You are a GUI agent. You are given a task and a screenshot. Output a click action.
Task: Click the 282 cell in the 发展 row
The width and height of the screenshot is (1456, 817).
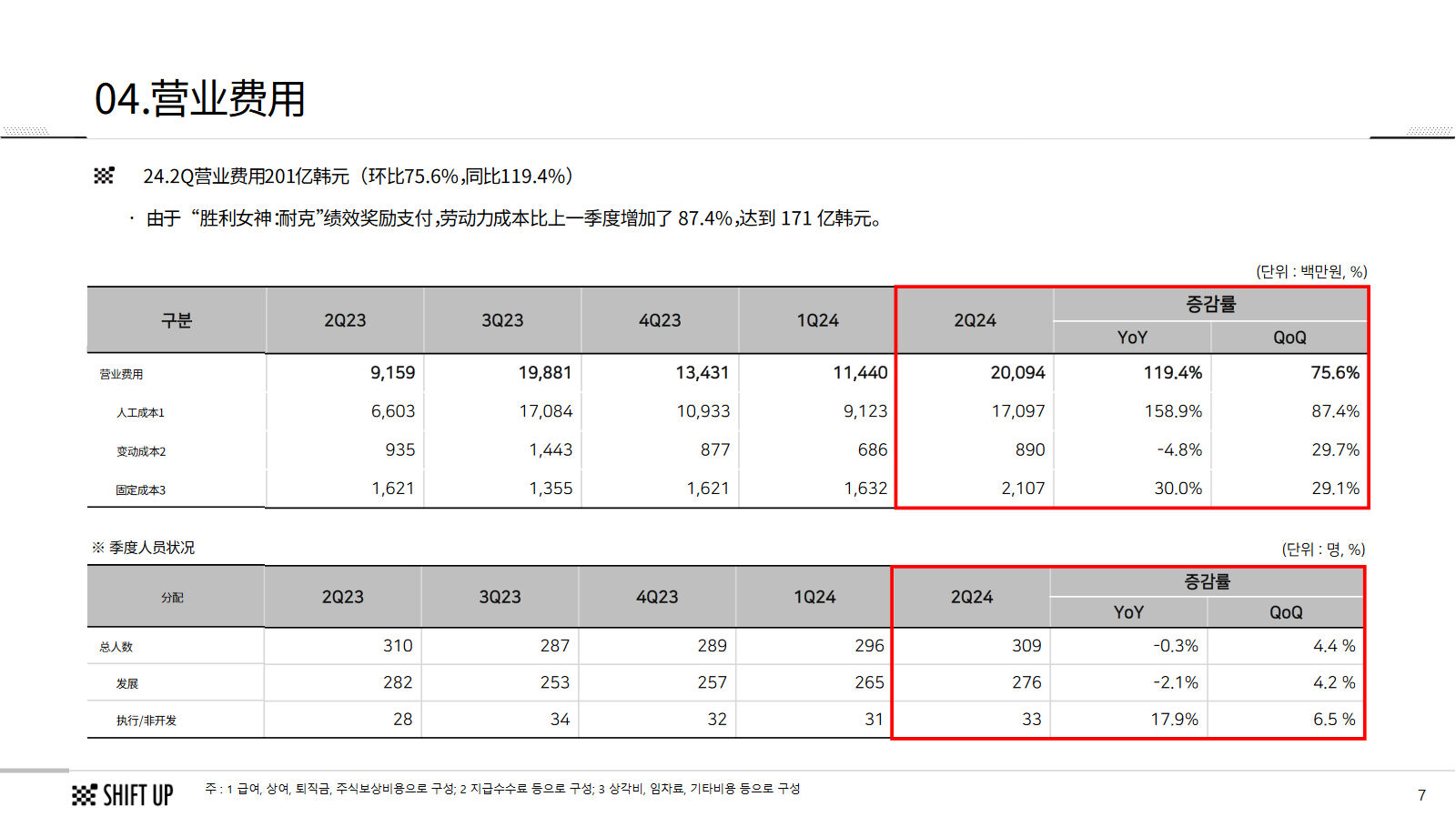(398, 681)
